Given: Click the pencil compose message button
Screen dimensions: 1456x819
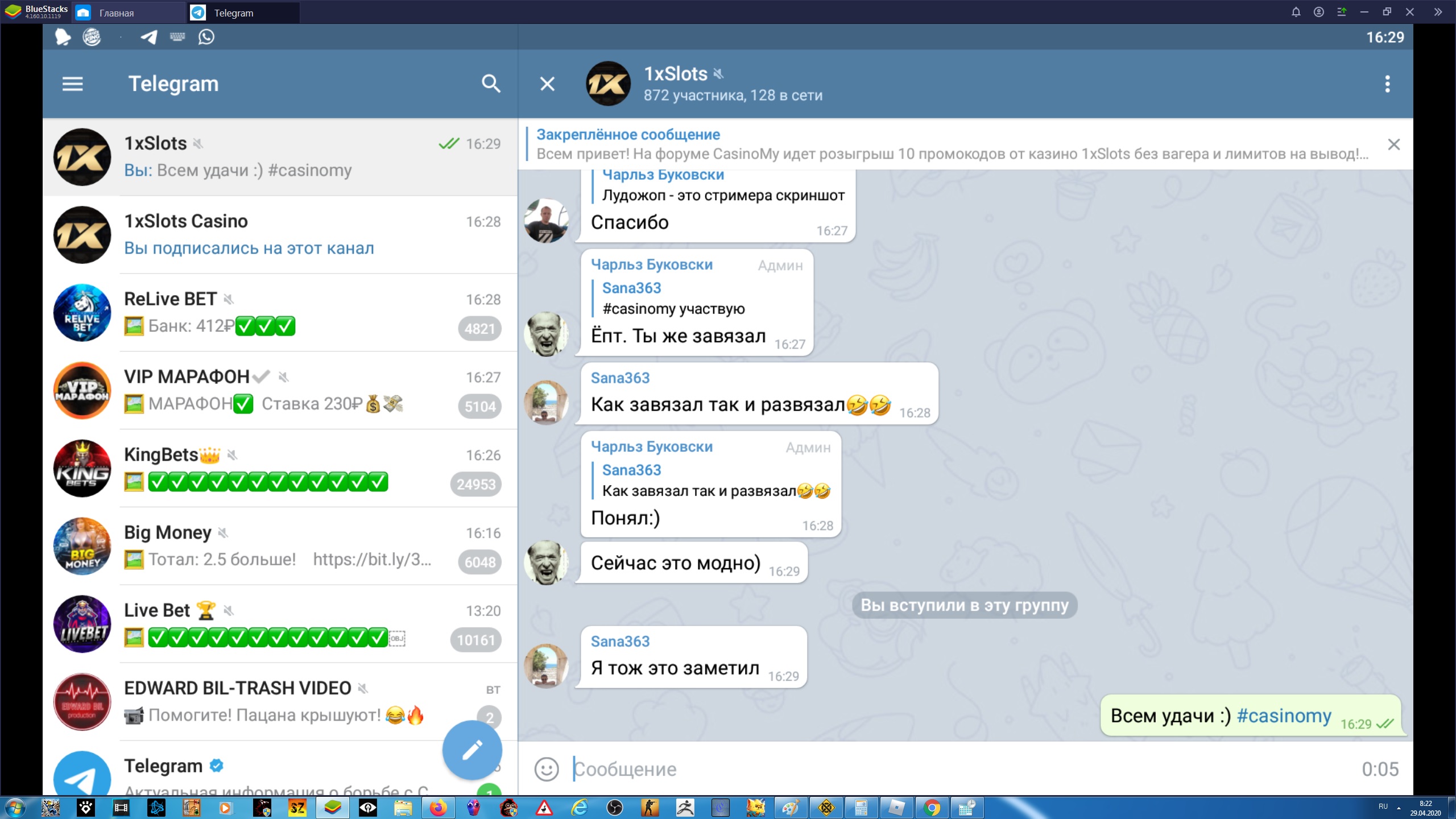Looking at the screenshot, I should click(472, 750).
